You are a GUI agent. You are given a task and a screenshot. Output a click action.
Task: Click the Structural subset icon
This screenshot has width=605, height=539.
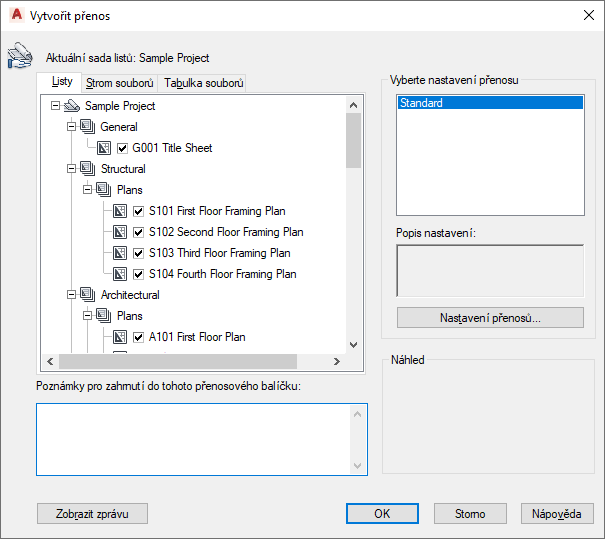88,169
